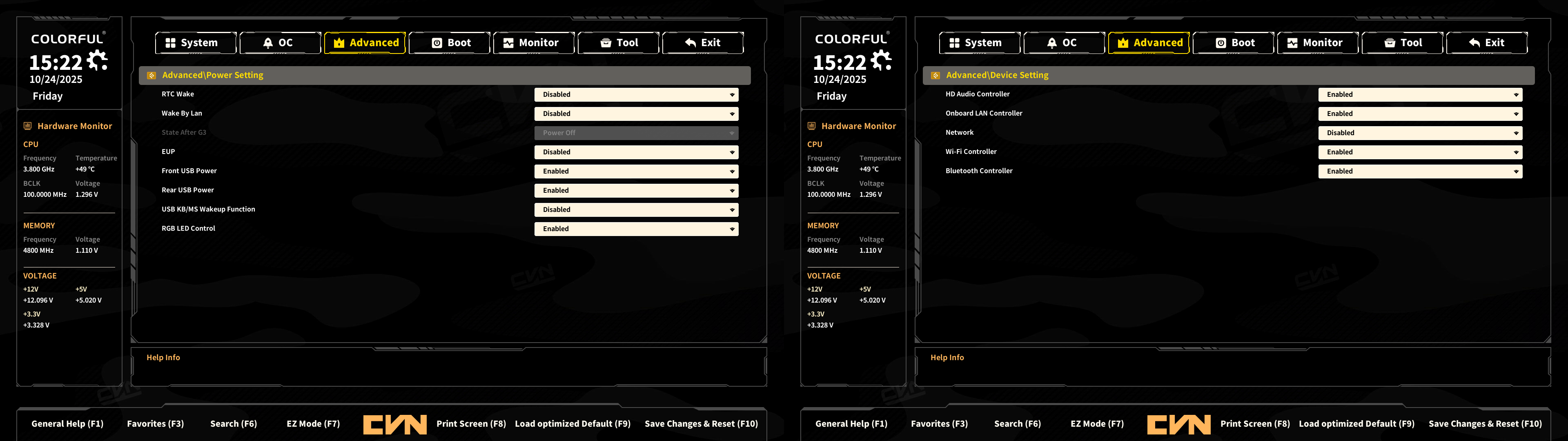
Task: Switch to Monitor tab in Power Setting screen
Action: pyautogui.click(x=533, y=42)
